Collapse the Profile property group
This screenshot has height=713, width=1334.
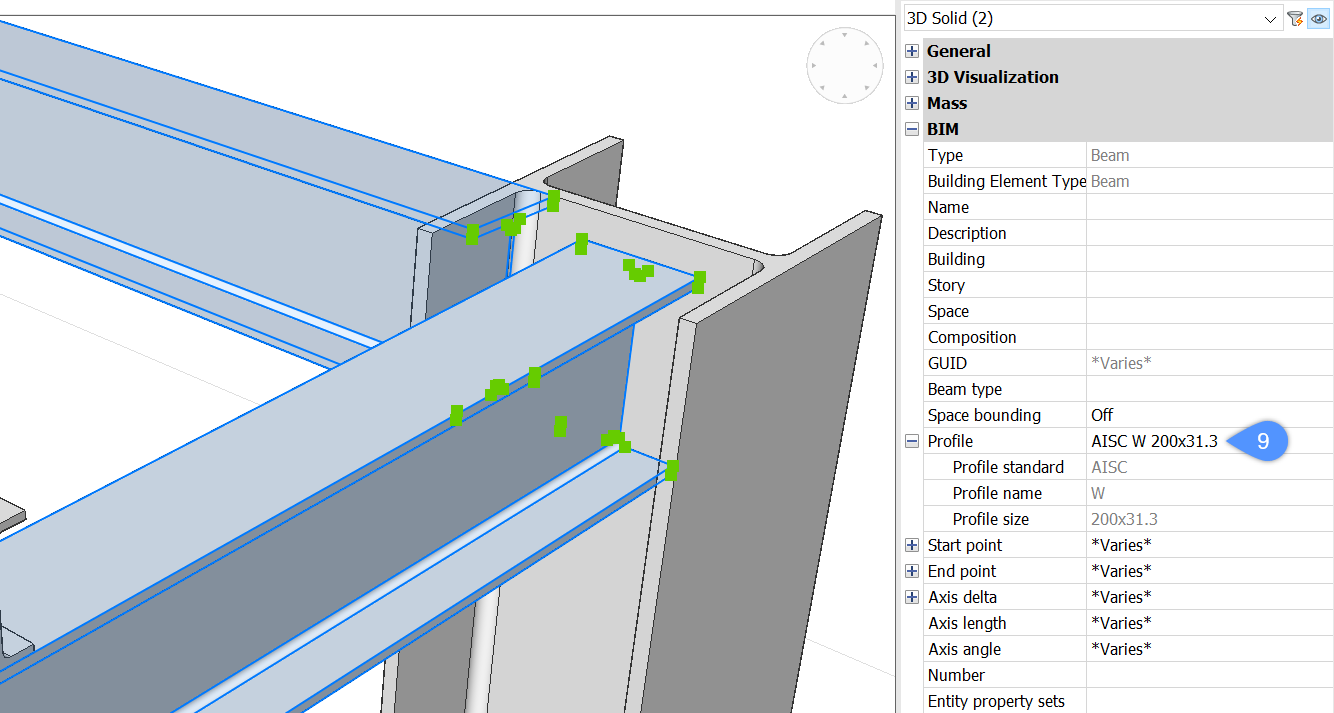912,441
